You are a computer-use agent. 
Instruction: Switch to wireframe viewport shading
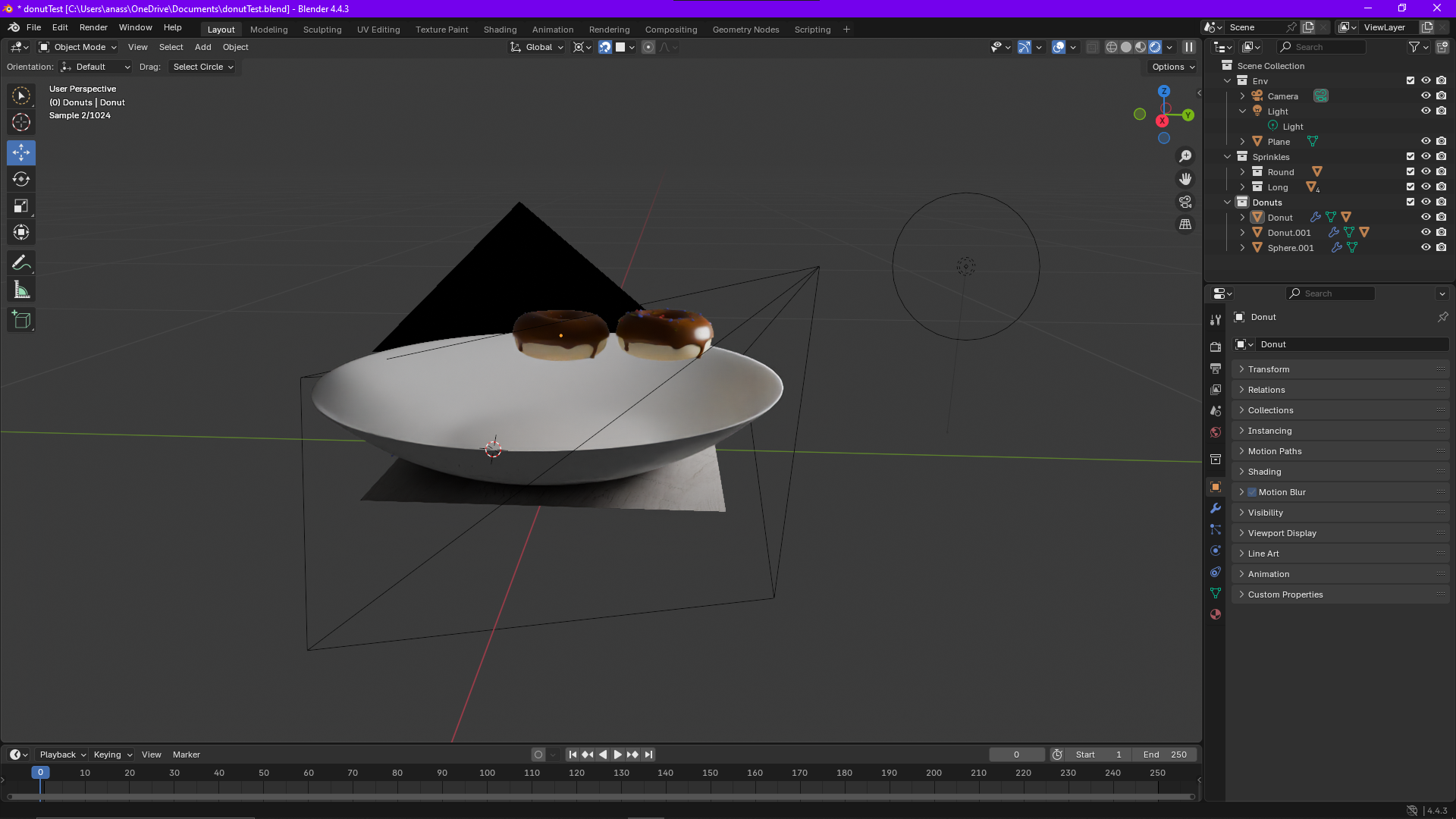[1112, 47]
